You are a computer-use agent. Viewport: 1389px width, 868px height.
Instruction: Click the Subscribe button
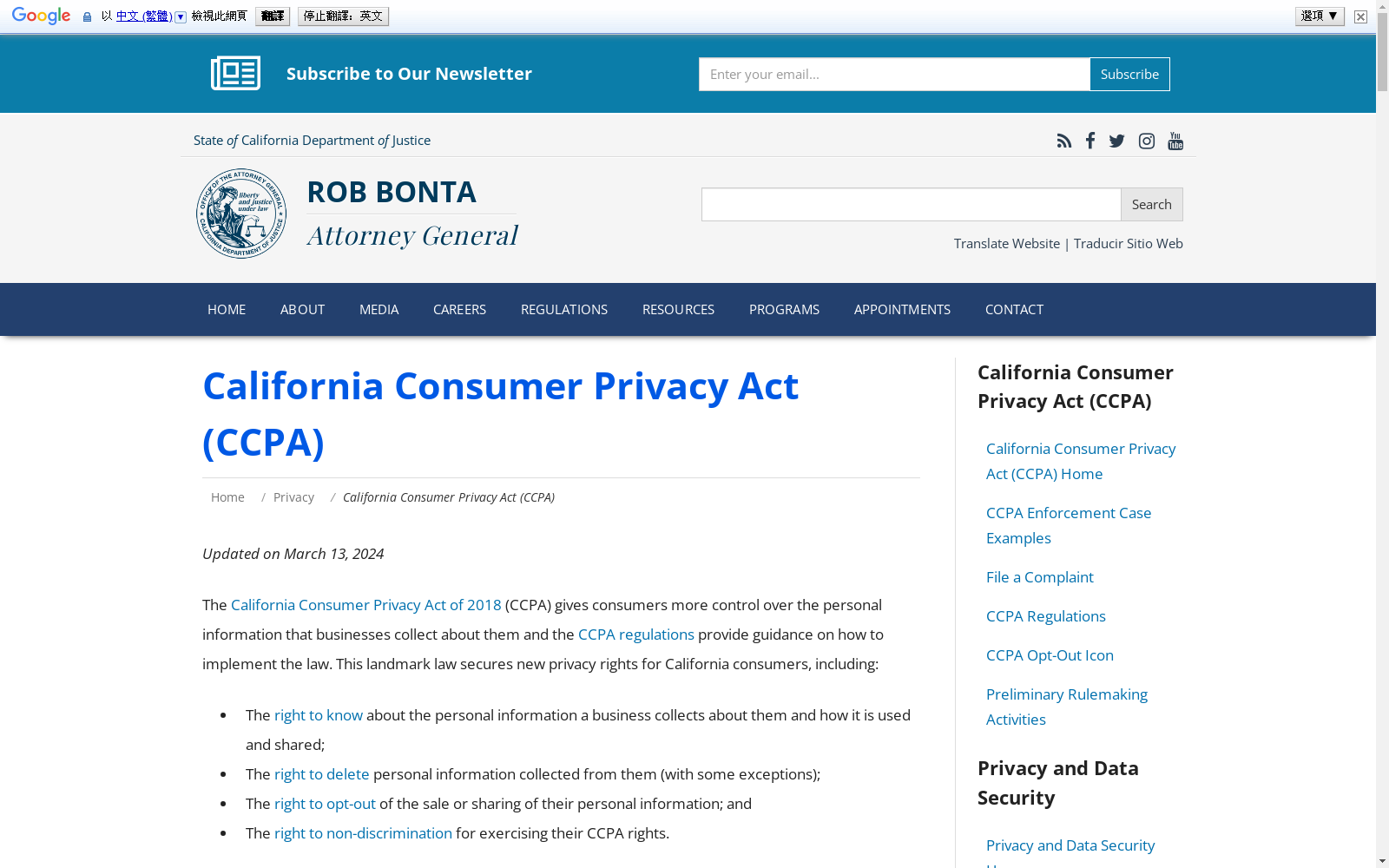coord(1129,75)
